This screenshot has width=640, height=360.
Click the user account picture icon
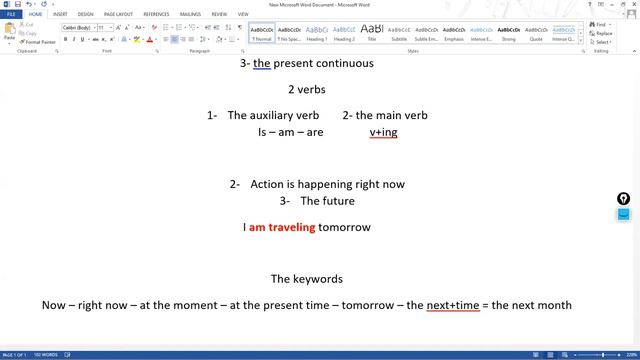pyautogui.click(x=631, y=14)
